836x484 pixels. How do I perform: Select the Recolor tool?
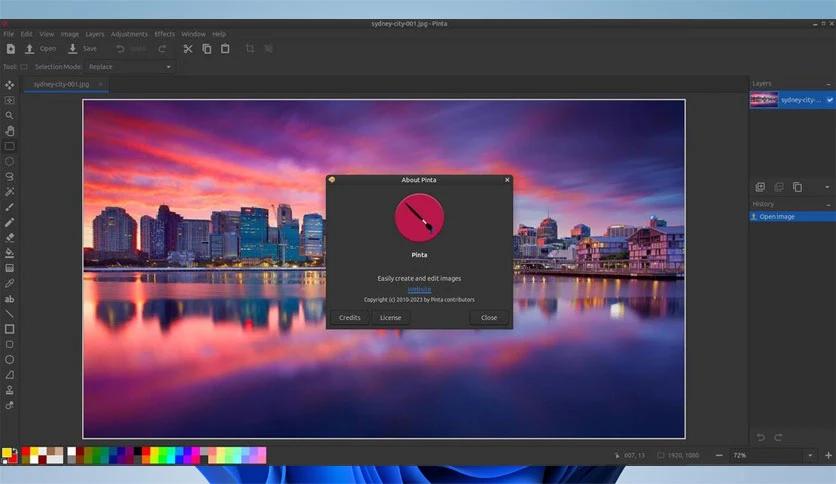coord(10,405)
